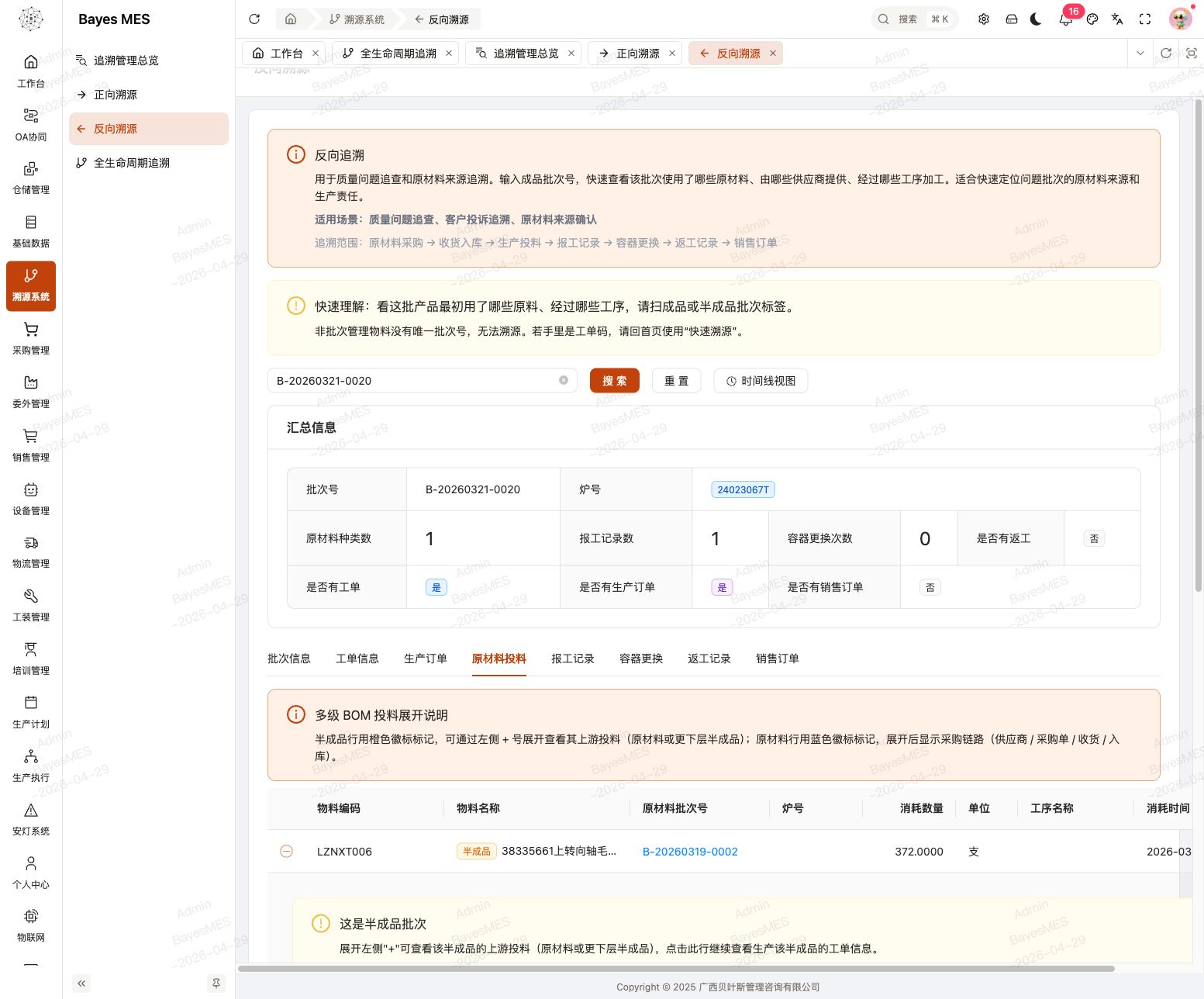Screen dimensions: 1204x999
Task: Select the 容器更换 tab
Action: pyautogui.click(x=641, y=659)
